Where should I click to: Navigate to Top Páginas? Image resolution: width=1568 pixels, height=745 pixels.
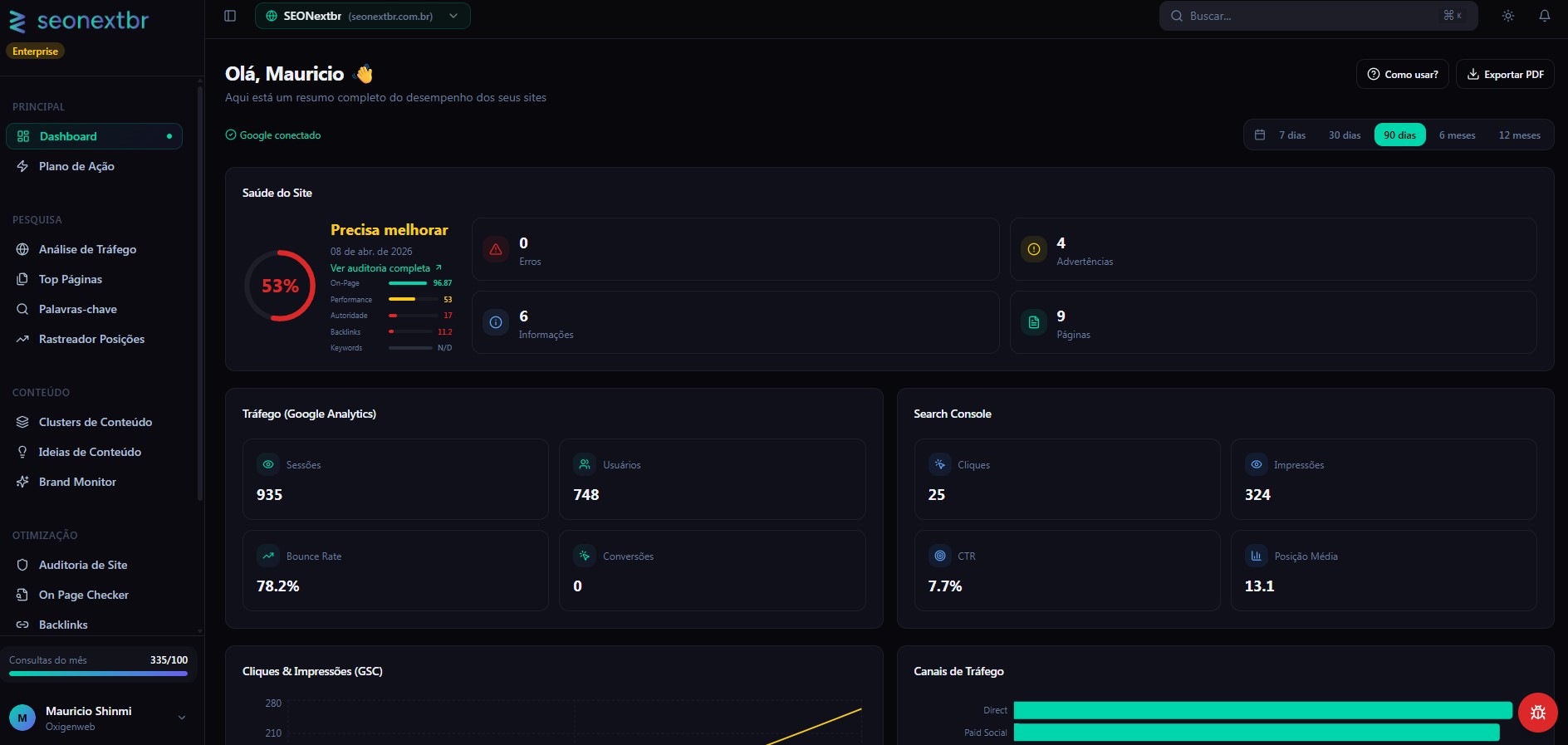94,279
